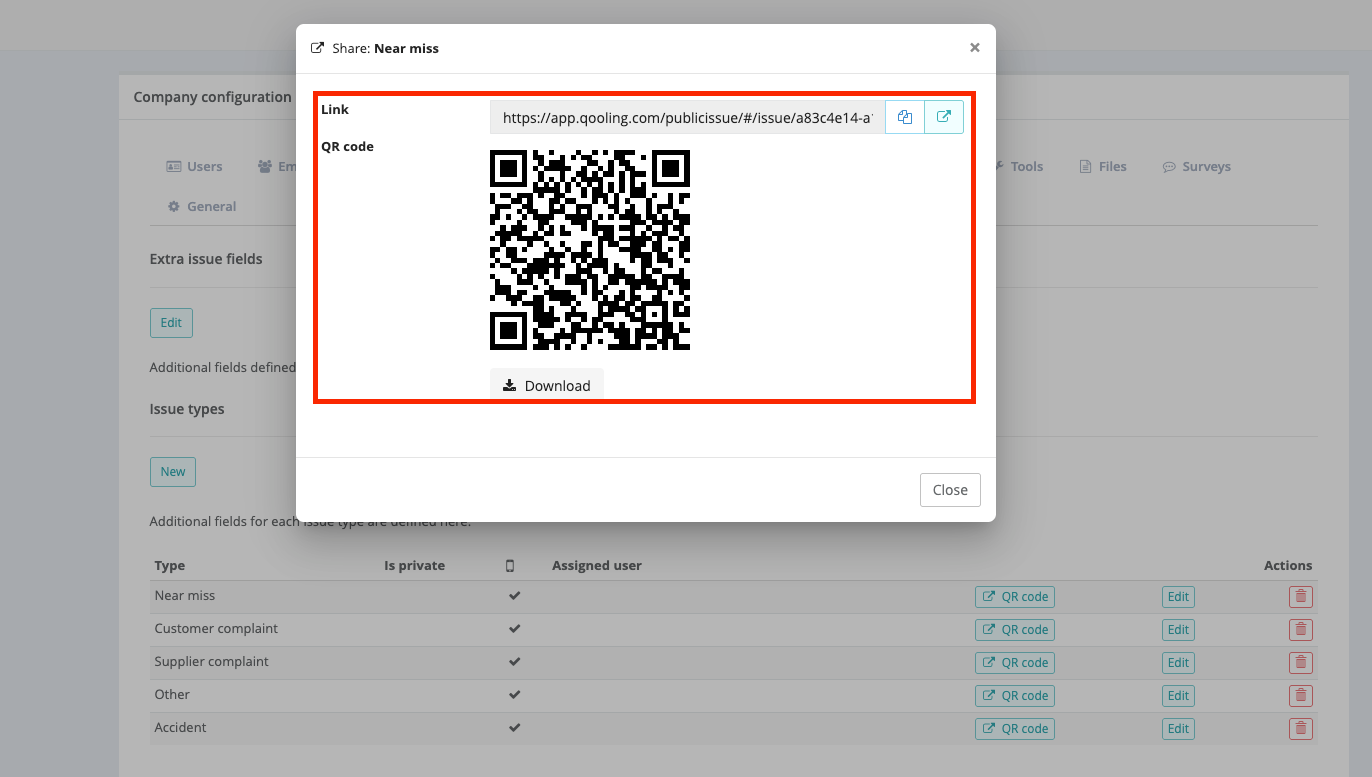Copy the share link to clipboard
This screenshot has height=777, width=1372.
(905, 117)
